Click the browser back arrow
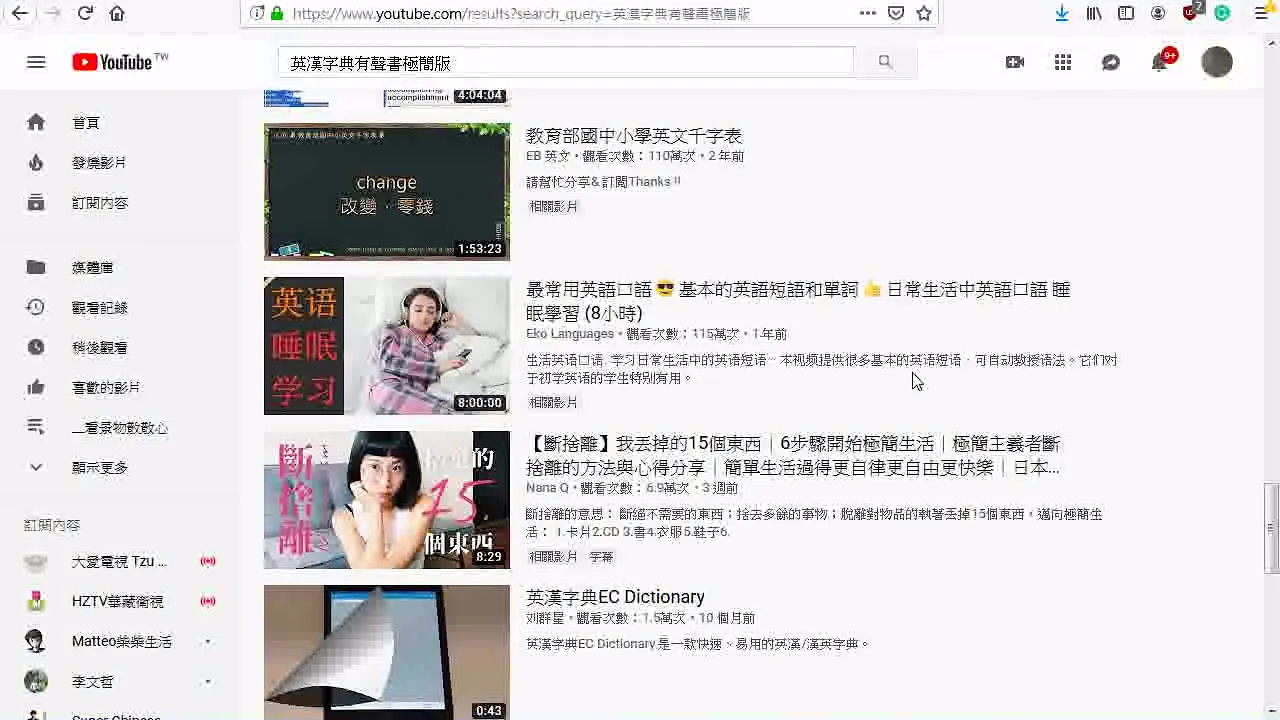 [20, 13]
